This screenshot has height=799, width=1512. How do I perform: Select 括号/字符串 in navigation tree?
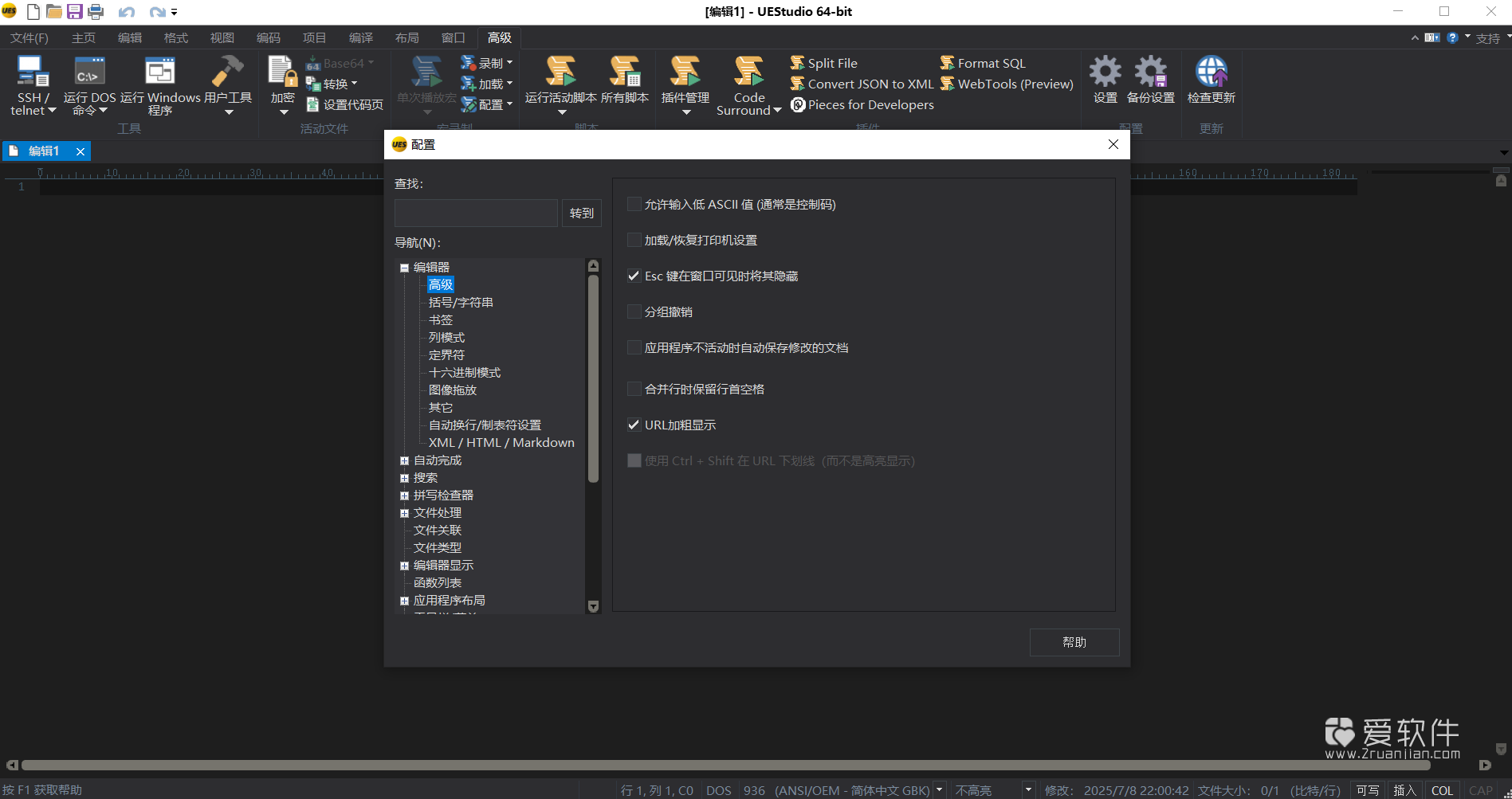pos(461,303)
